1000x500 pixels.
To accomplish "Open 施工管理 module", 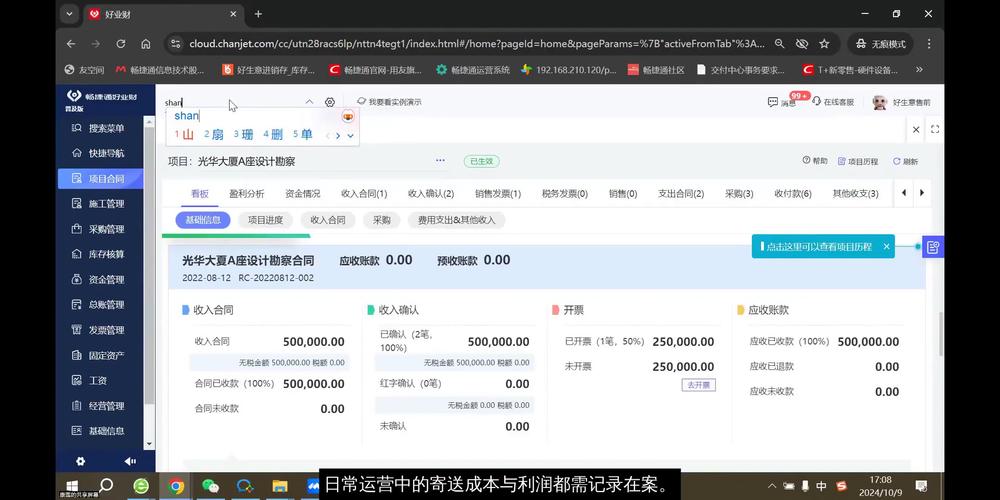I will 99,203.
